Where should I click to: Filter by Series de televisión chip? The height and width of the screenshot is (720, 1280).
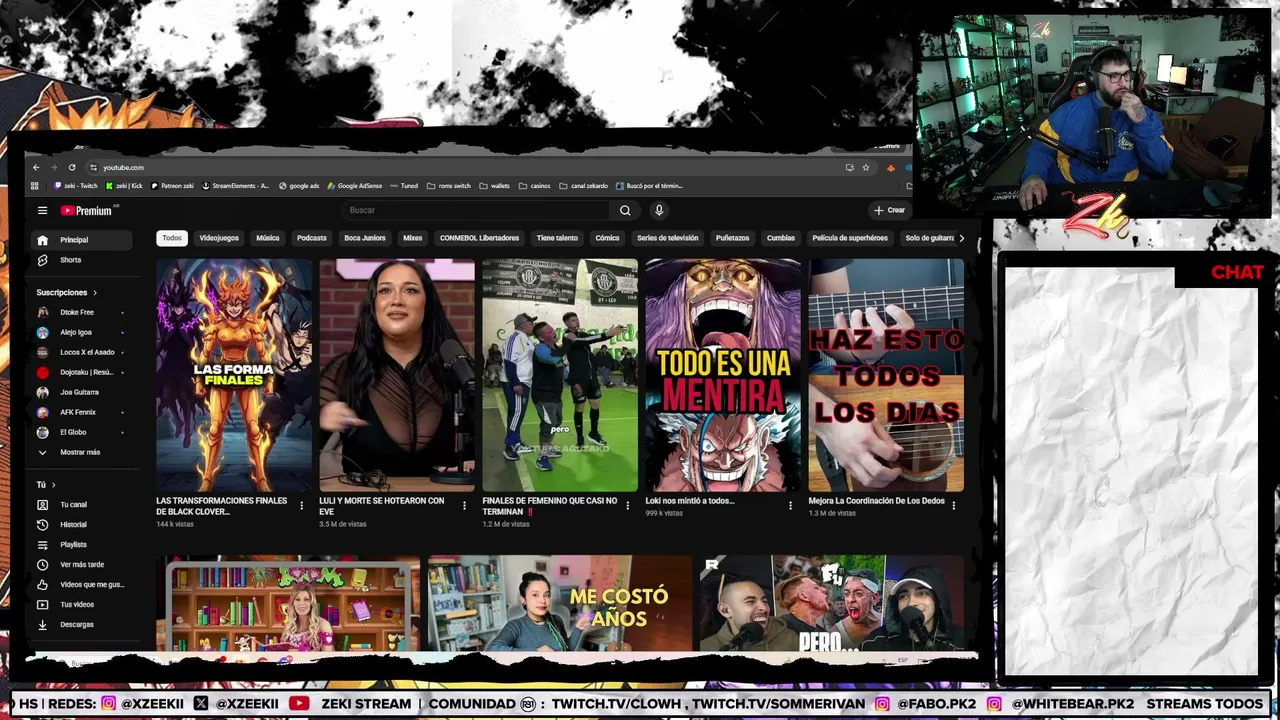(667, 238)
